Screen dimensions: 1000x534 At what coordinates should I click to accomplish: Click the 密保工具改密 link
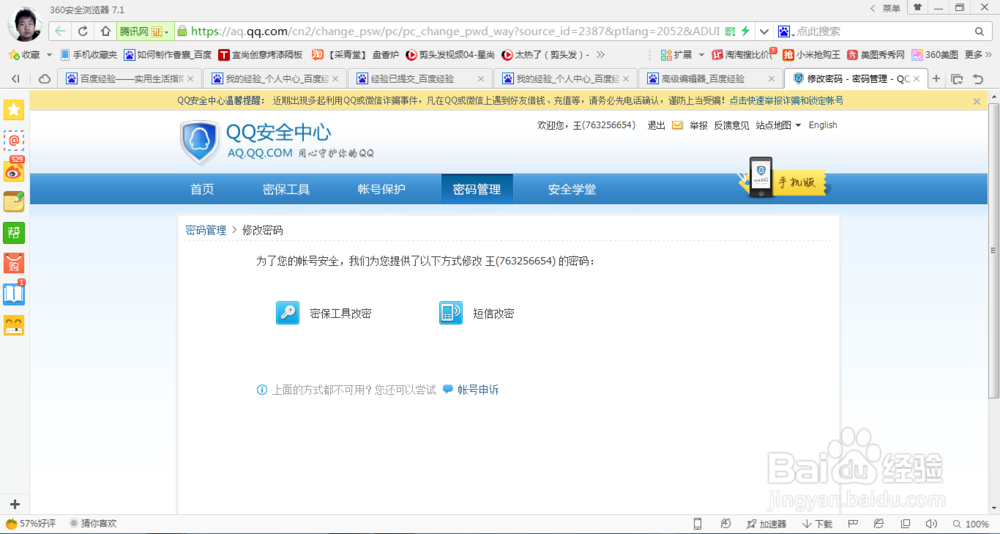(341, 314)
